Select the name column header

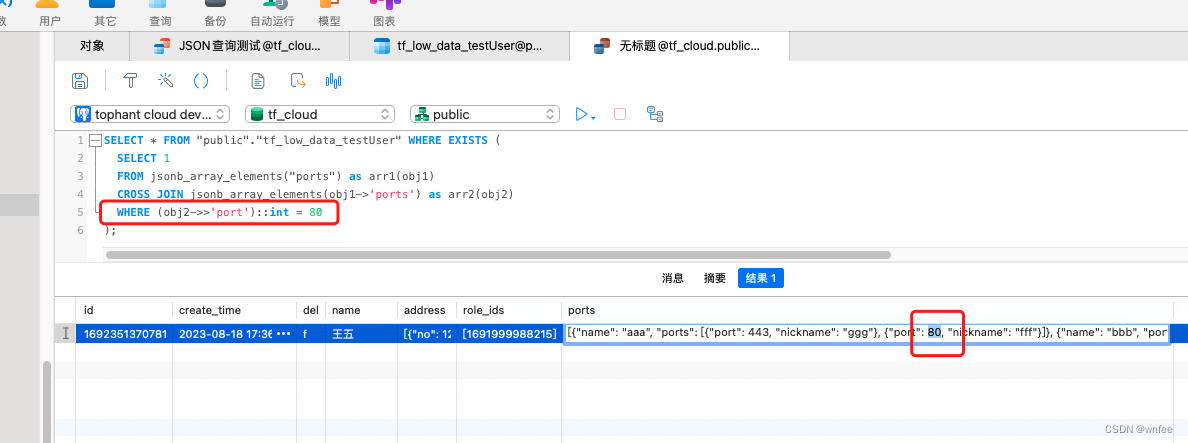coord(361,310)
